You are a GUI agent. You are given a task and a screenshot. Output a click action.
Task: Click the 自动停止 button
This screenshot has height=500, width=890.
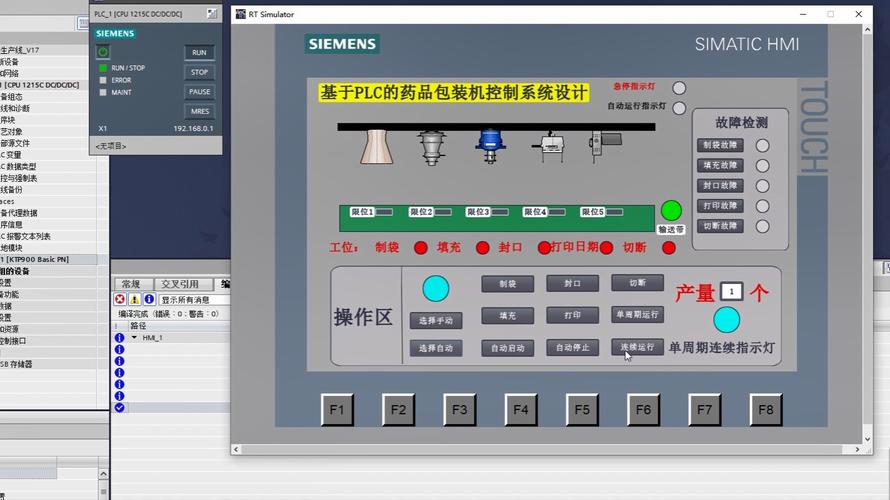(x=572, y=347)
